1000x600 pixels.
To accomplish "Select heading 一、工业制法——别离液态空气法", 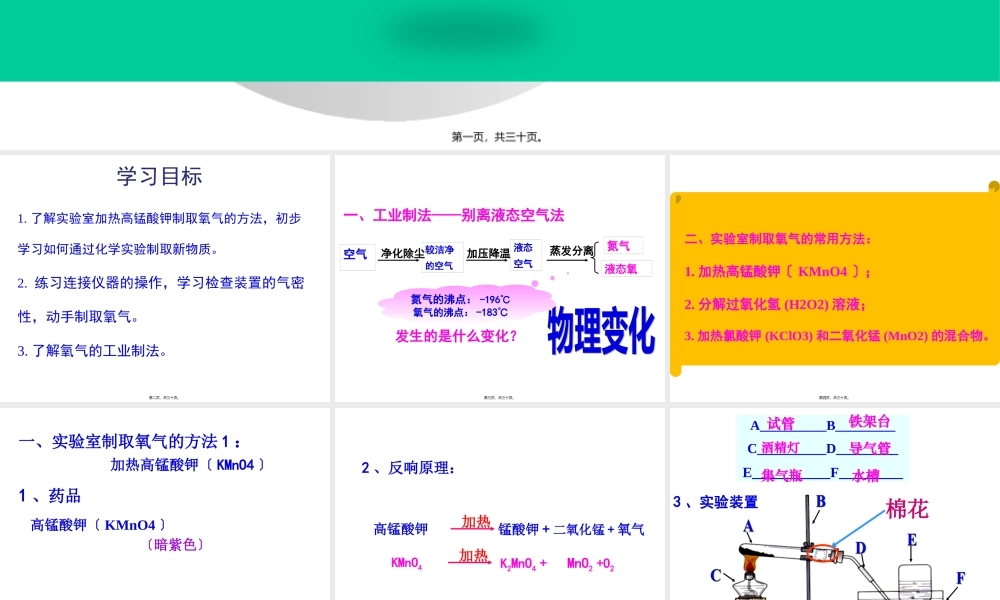I will 453,215.
